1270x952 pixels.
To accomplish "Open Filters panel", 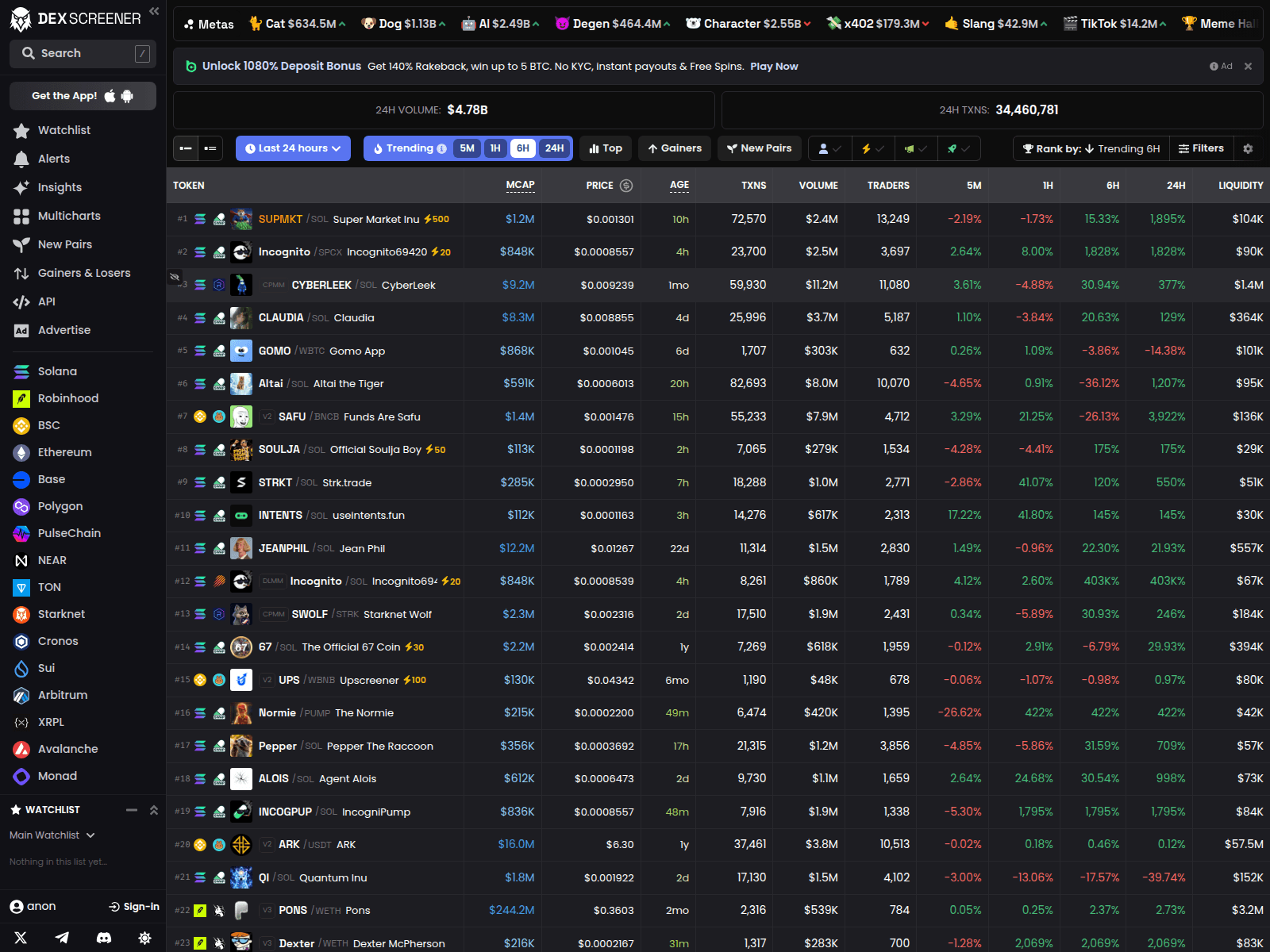I will click(x=1201, y=148).
